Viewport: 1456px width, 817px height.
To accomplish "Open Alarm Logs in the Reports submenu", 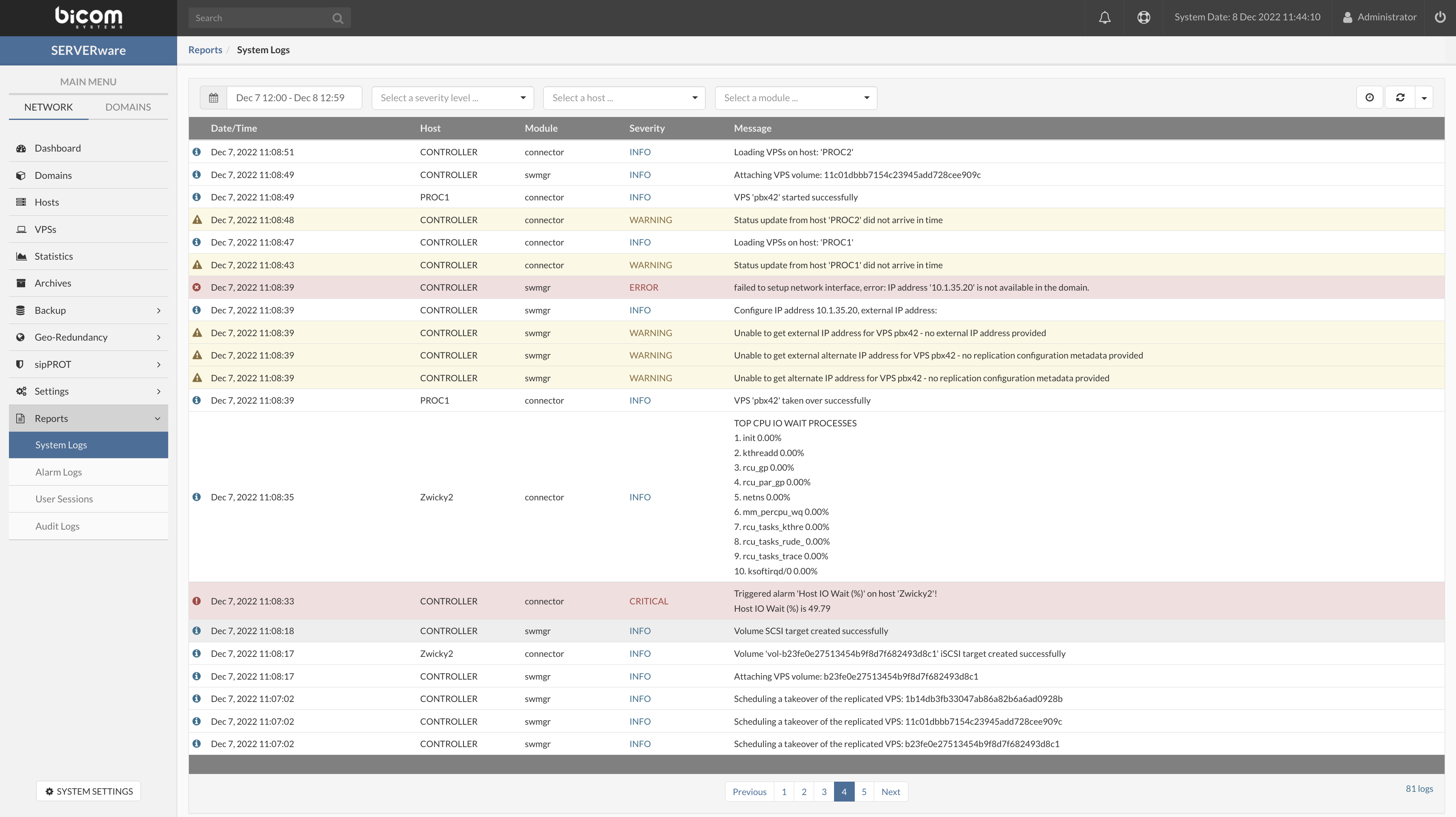I will coord(59,472).
